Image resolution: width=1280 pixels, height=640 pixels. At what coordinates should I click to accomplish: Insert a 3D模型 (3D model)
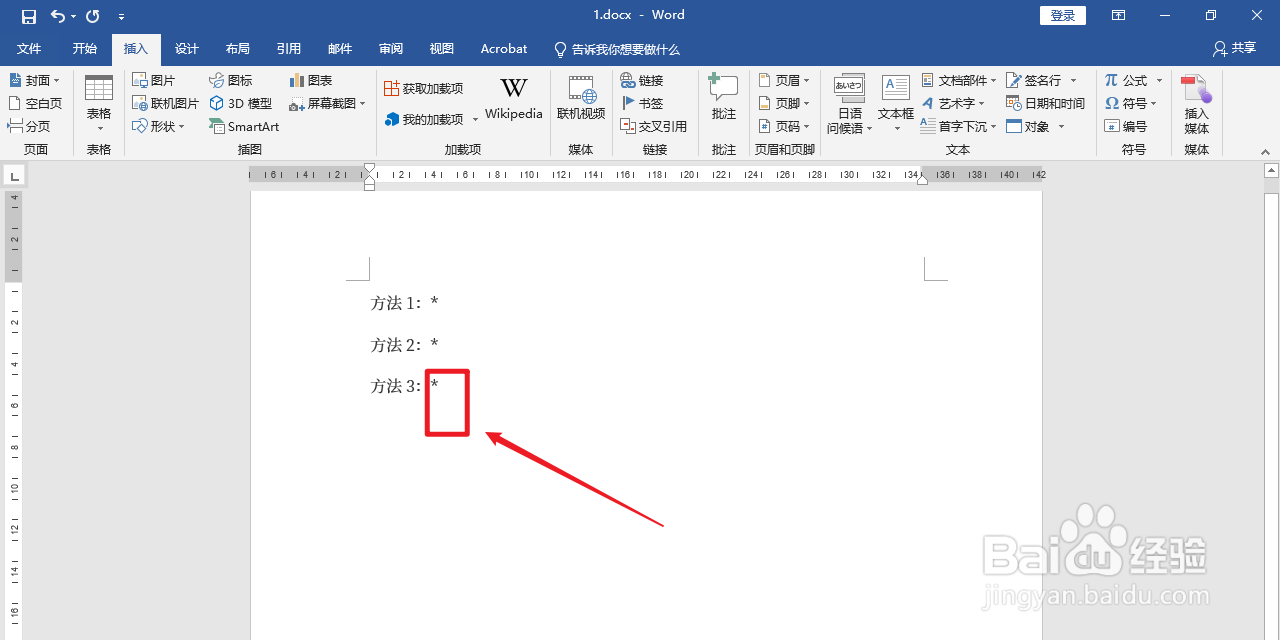pos(240,102)
